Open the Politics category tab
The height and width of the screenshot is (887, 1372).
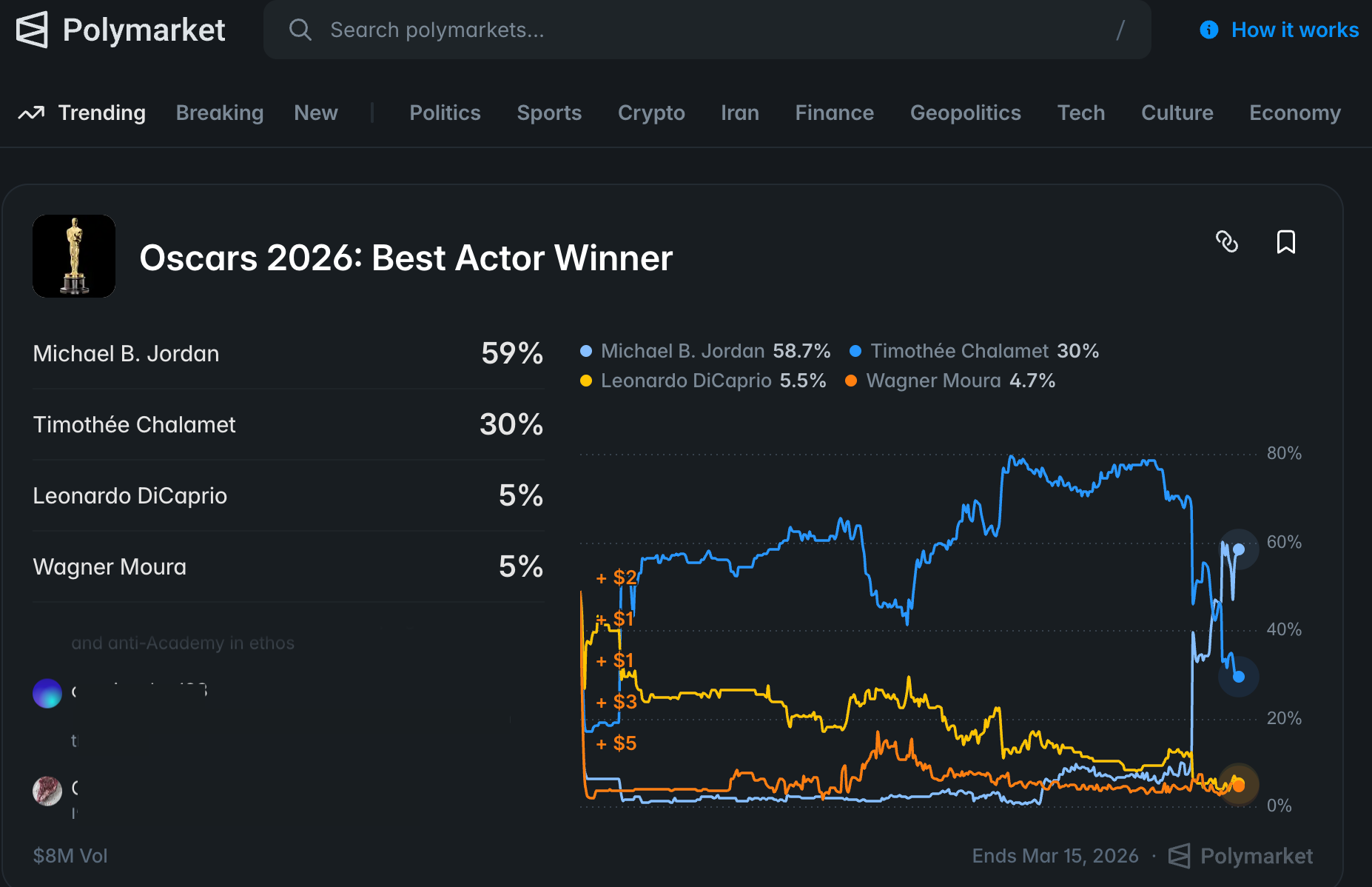[x=445, y=113]
